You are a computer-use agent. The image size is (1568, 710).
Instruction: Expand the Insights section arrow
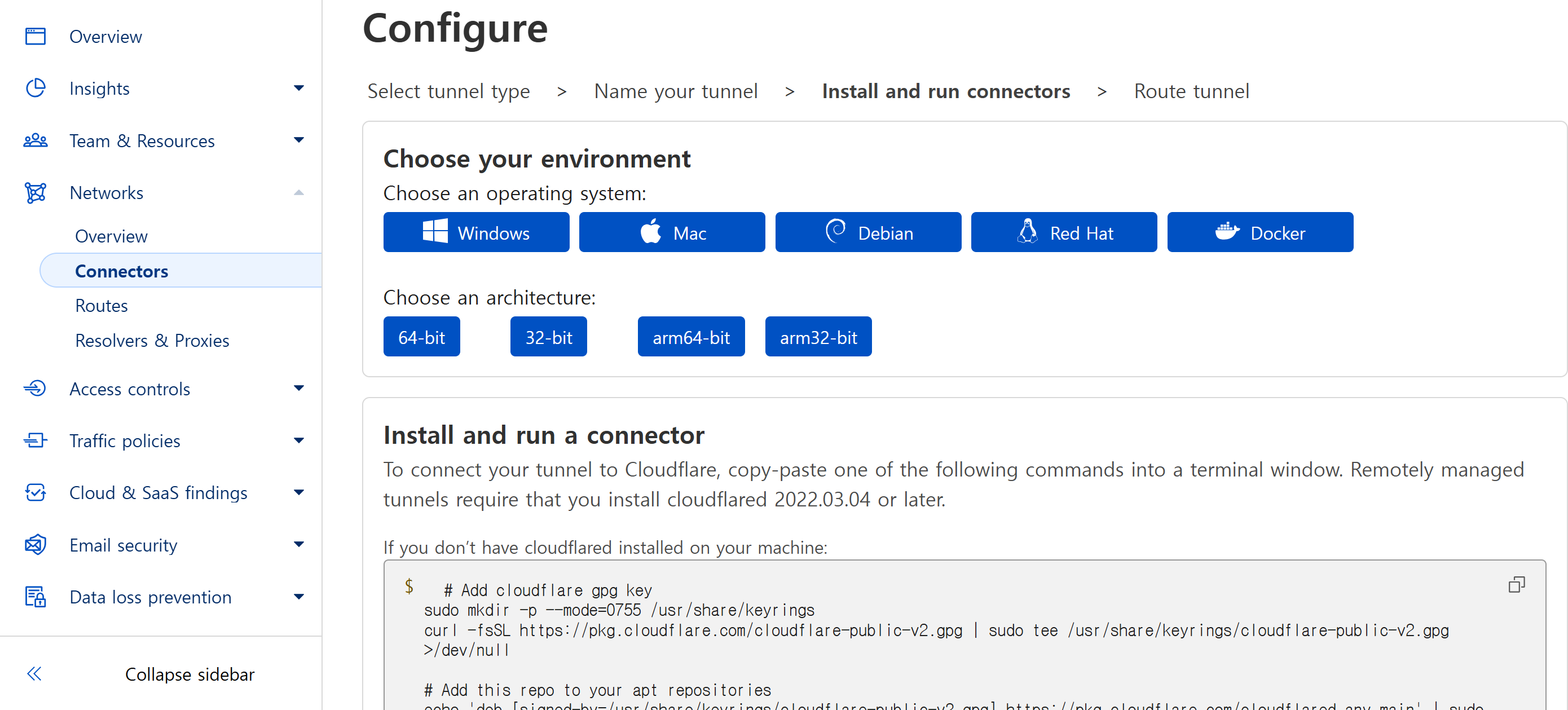pyautogui.click(x=298, y=88)
